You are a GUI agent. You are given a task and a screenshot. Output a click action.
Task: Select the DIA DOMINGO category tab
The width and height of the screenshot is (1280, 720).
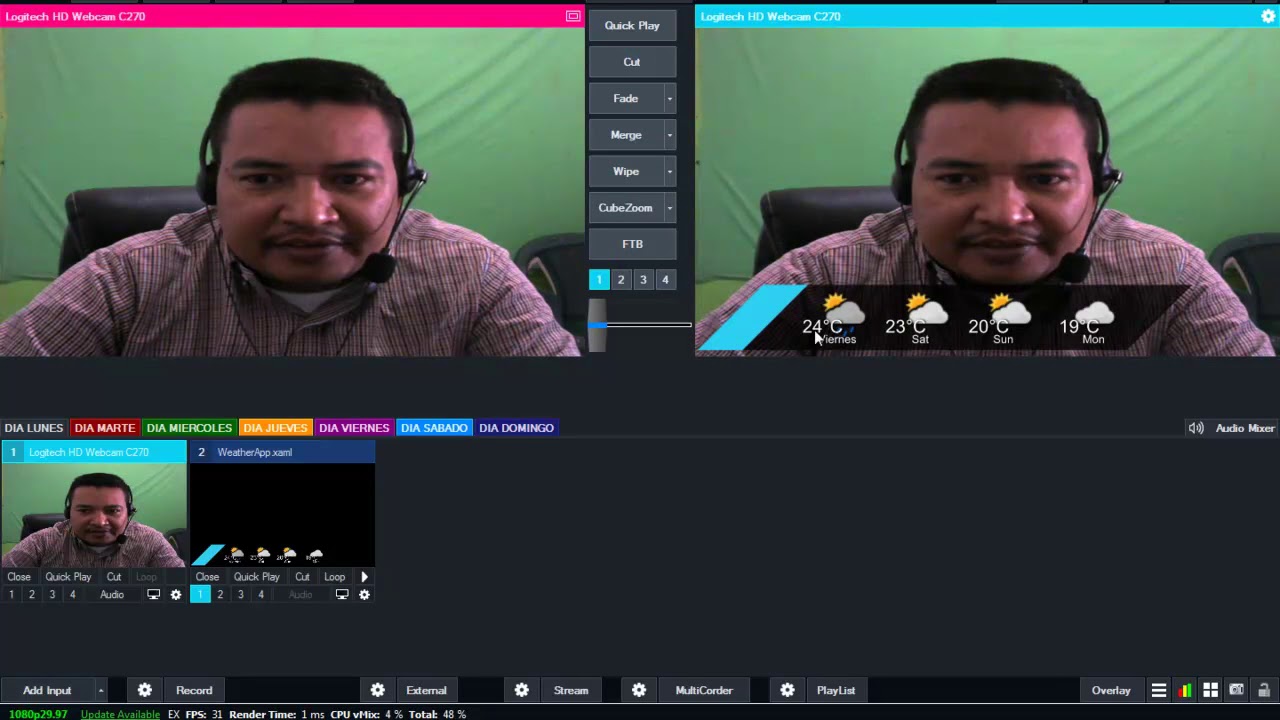coord(516,428)
